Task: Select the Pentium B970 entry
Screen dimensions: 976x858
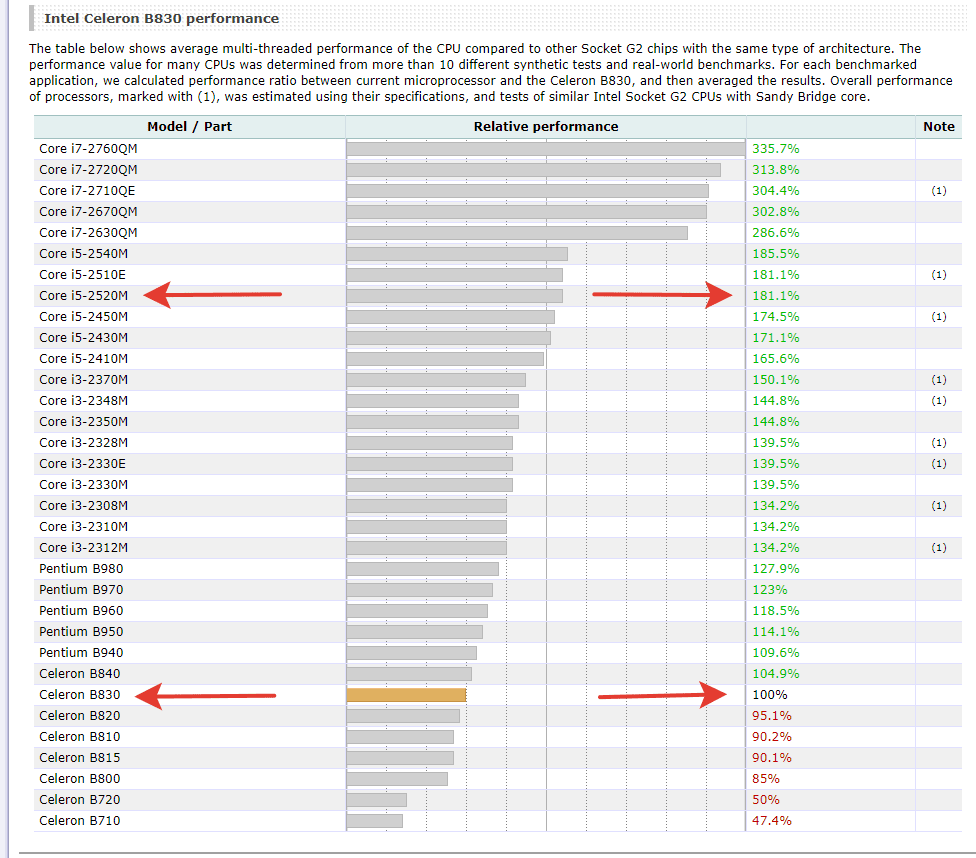Action: (x=81, y=590)
